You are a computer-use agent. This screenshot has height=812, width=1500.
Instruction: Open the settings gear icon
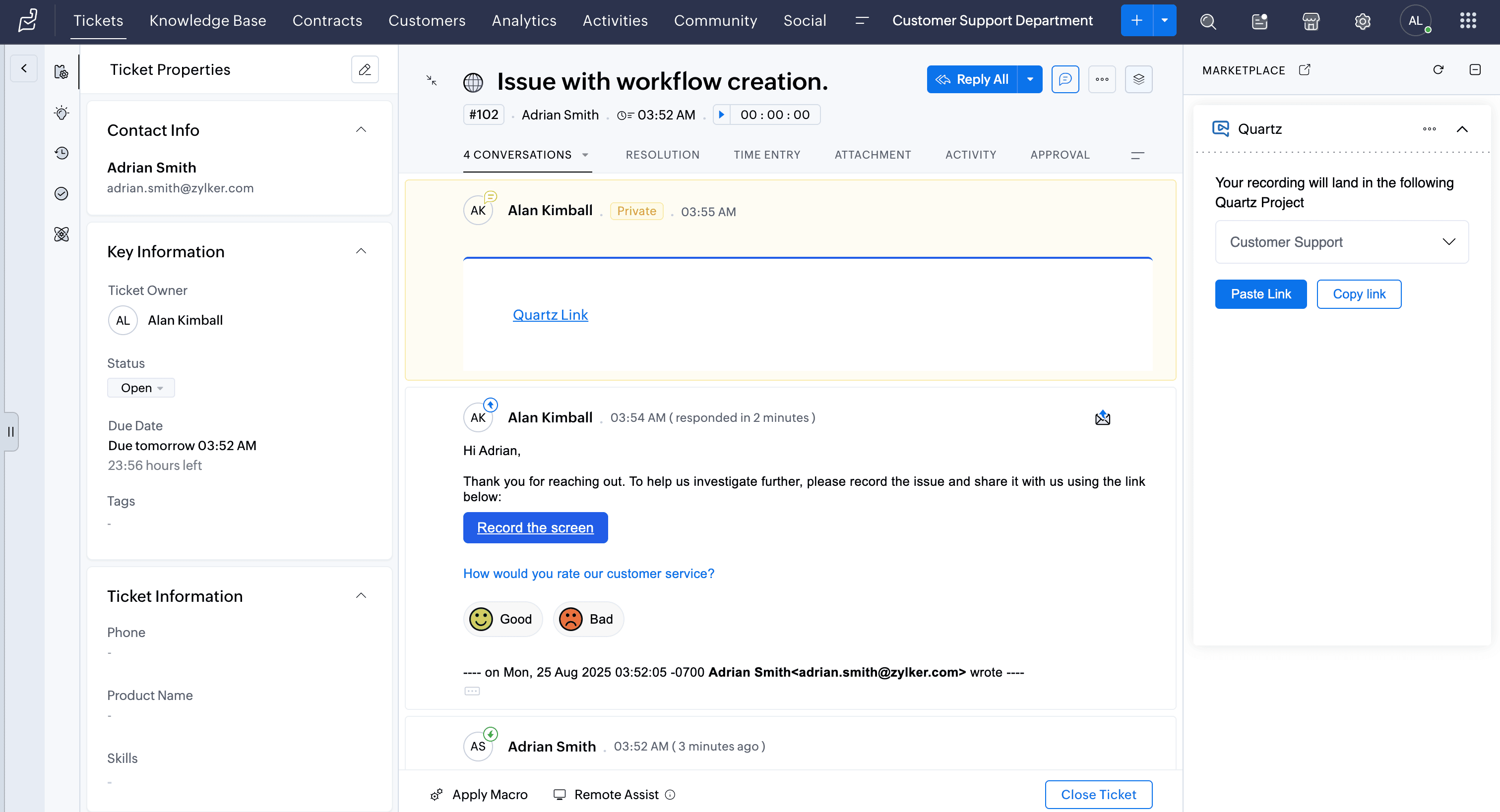1362,21
